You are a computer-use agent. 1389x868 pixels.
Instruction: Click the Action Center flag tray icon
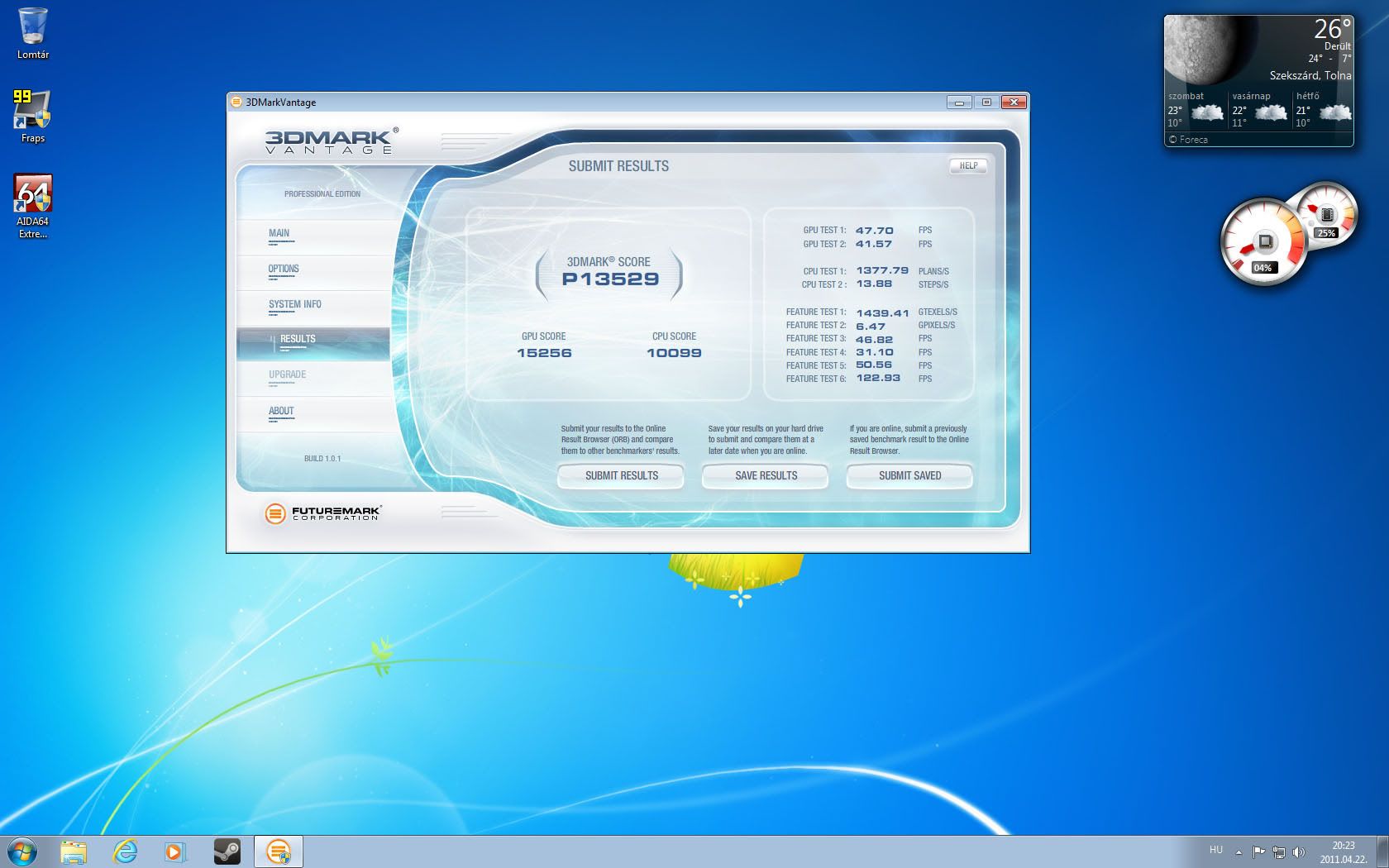(x=1258, y=851)
